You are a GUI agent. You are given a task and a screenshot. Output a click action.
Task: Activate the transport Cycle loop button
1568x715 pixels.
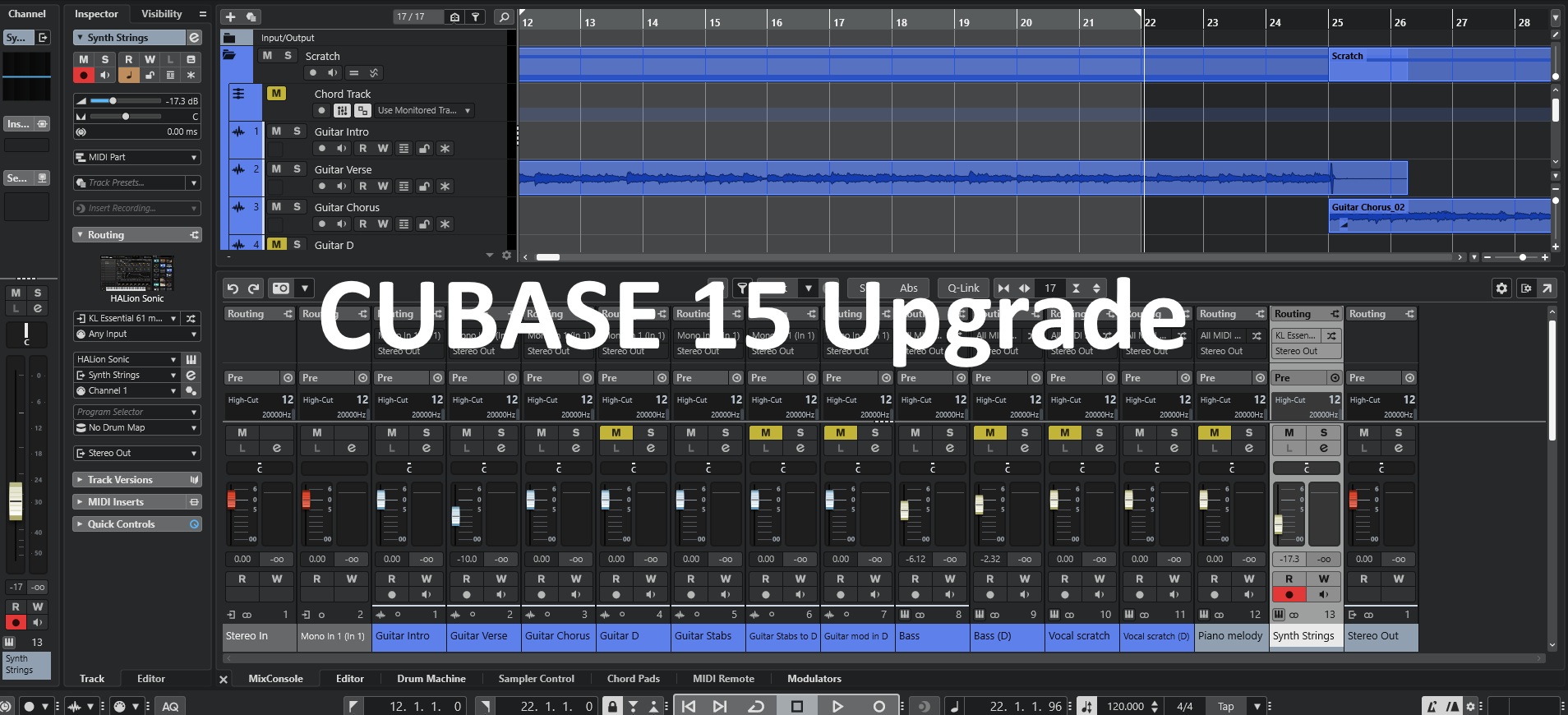coord(756,706)
